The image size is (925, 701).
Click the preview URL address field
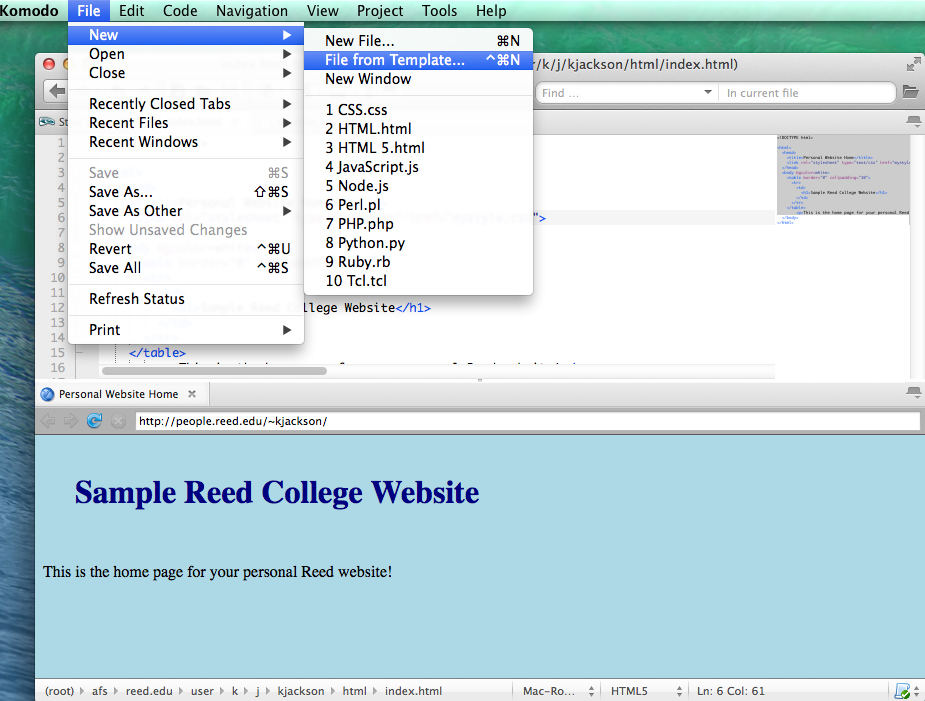tap(527, 421)
